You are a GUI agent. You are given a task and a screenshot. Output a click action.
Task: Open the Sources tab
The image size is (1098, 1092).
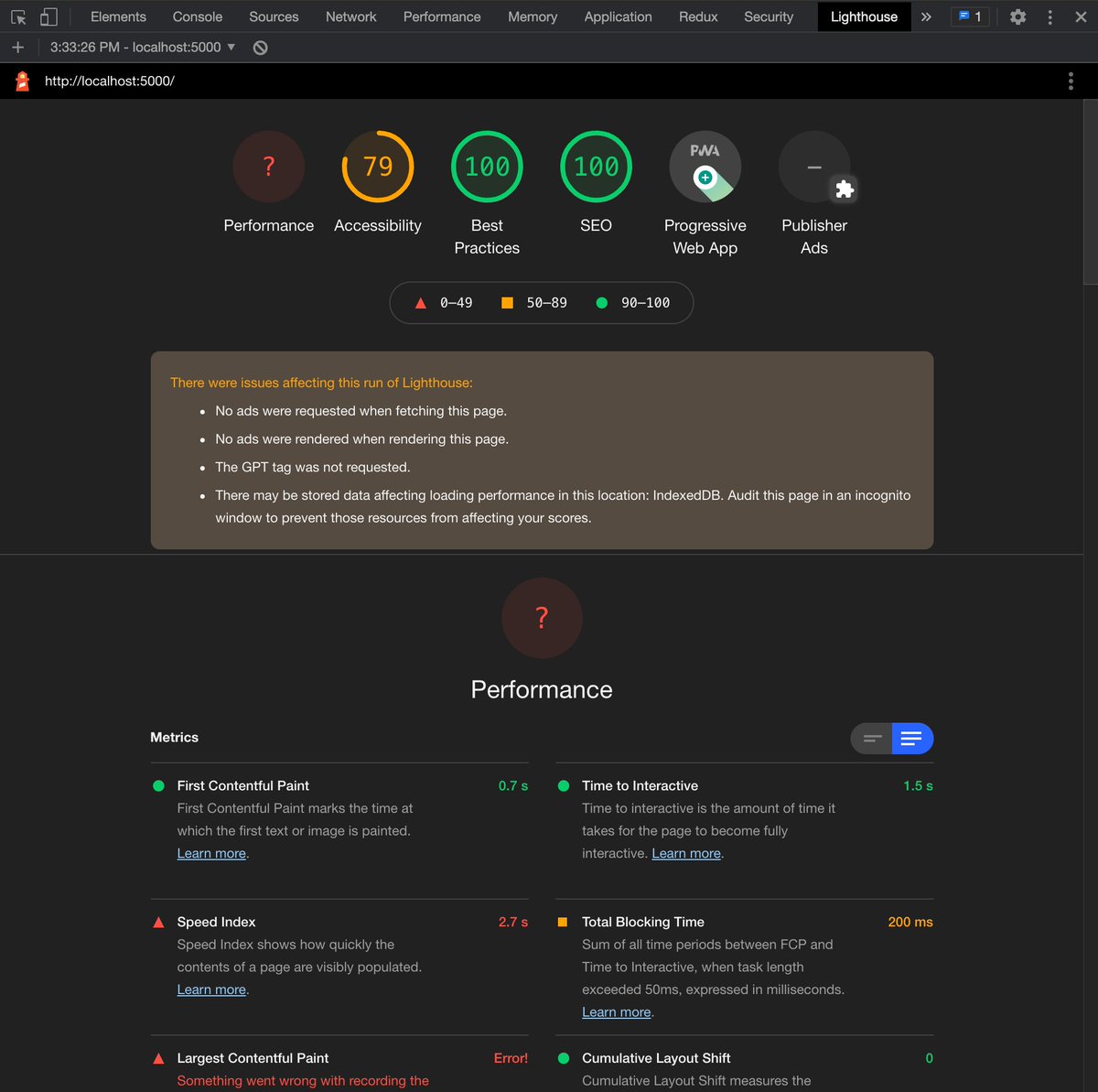tap(274, 16)
